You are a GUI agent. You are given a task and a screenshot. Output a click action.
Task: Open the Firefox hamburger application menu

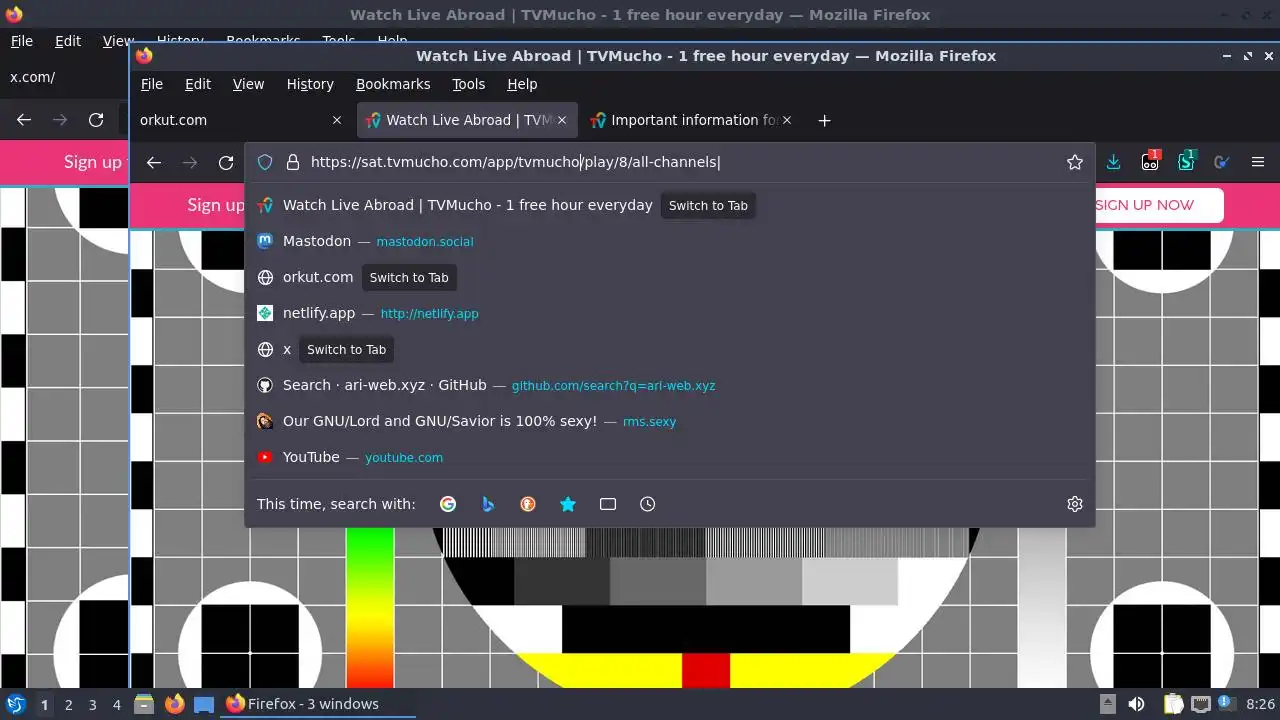(x=1258, y=162)
